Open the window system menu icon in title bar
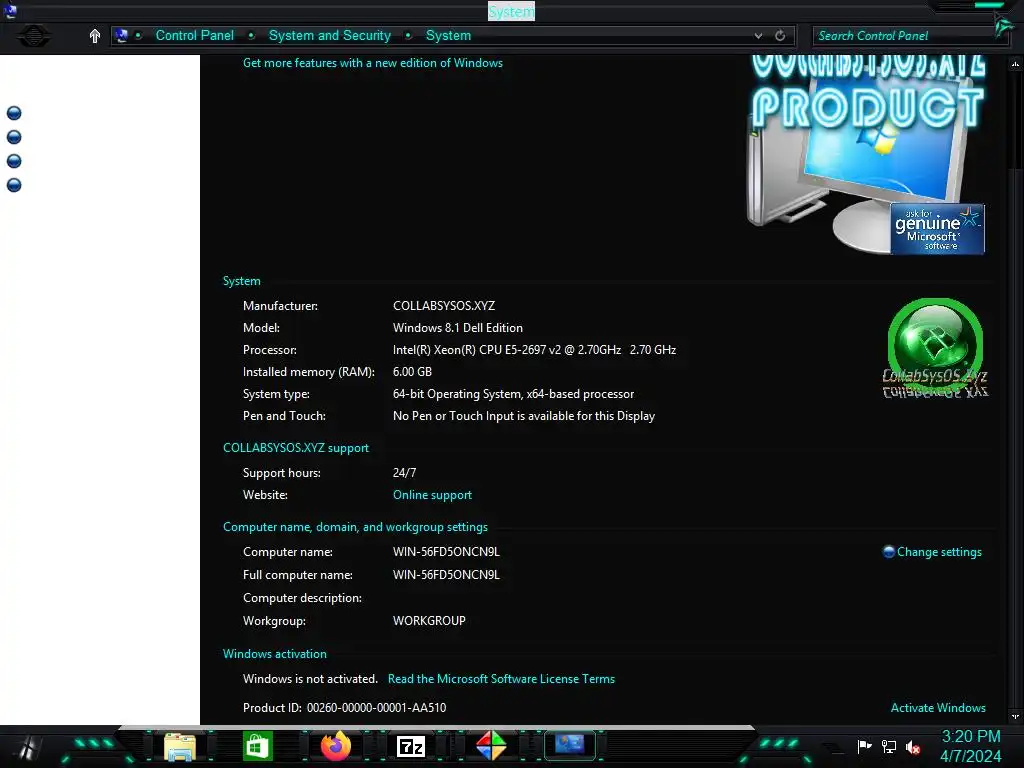The height and width of the screenshot is (768, 1024). (10, 10)
